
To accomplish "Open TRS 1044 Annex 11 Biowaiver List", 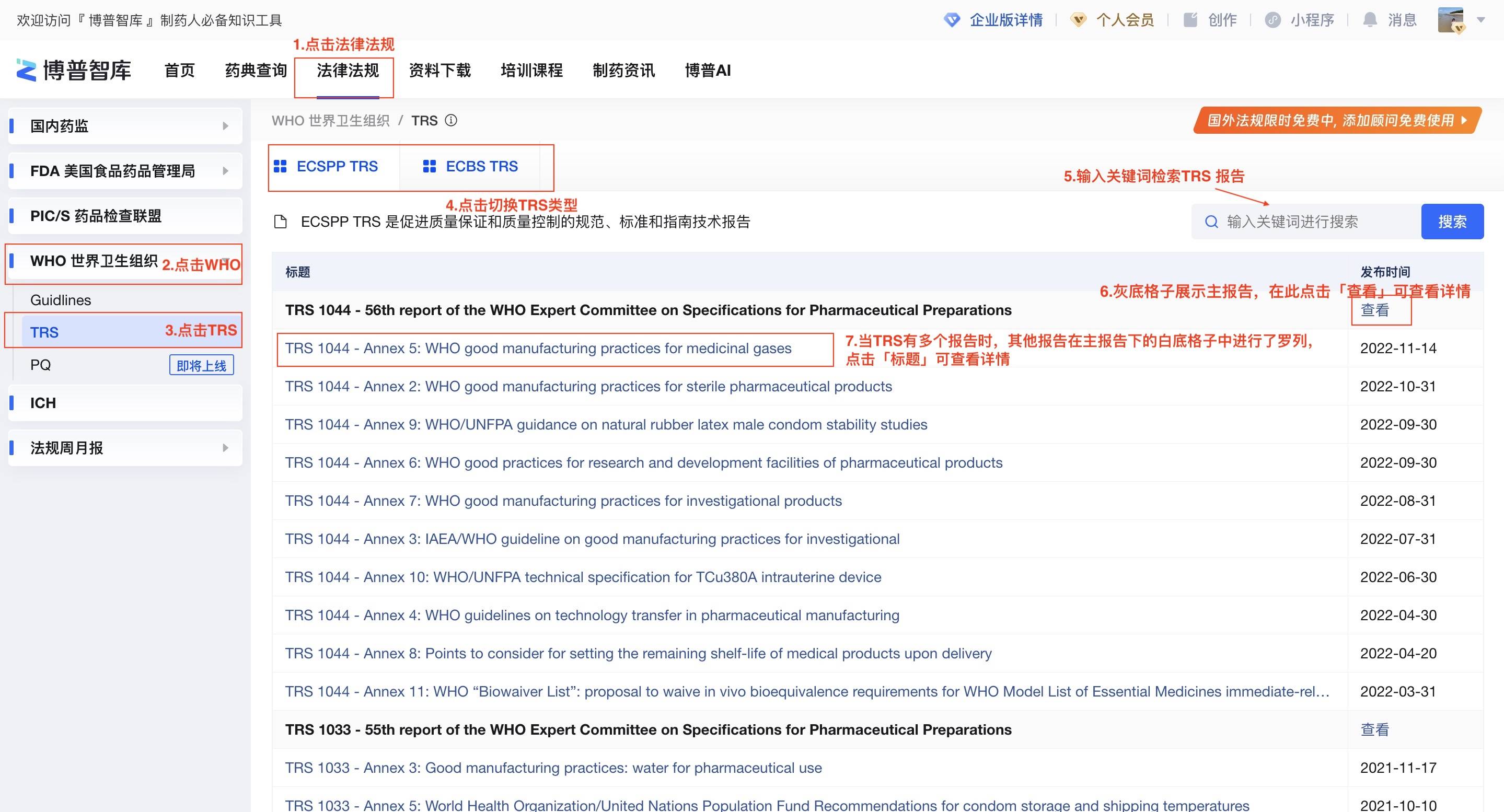I will pos(807,692).
